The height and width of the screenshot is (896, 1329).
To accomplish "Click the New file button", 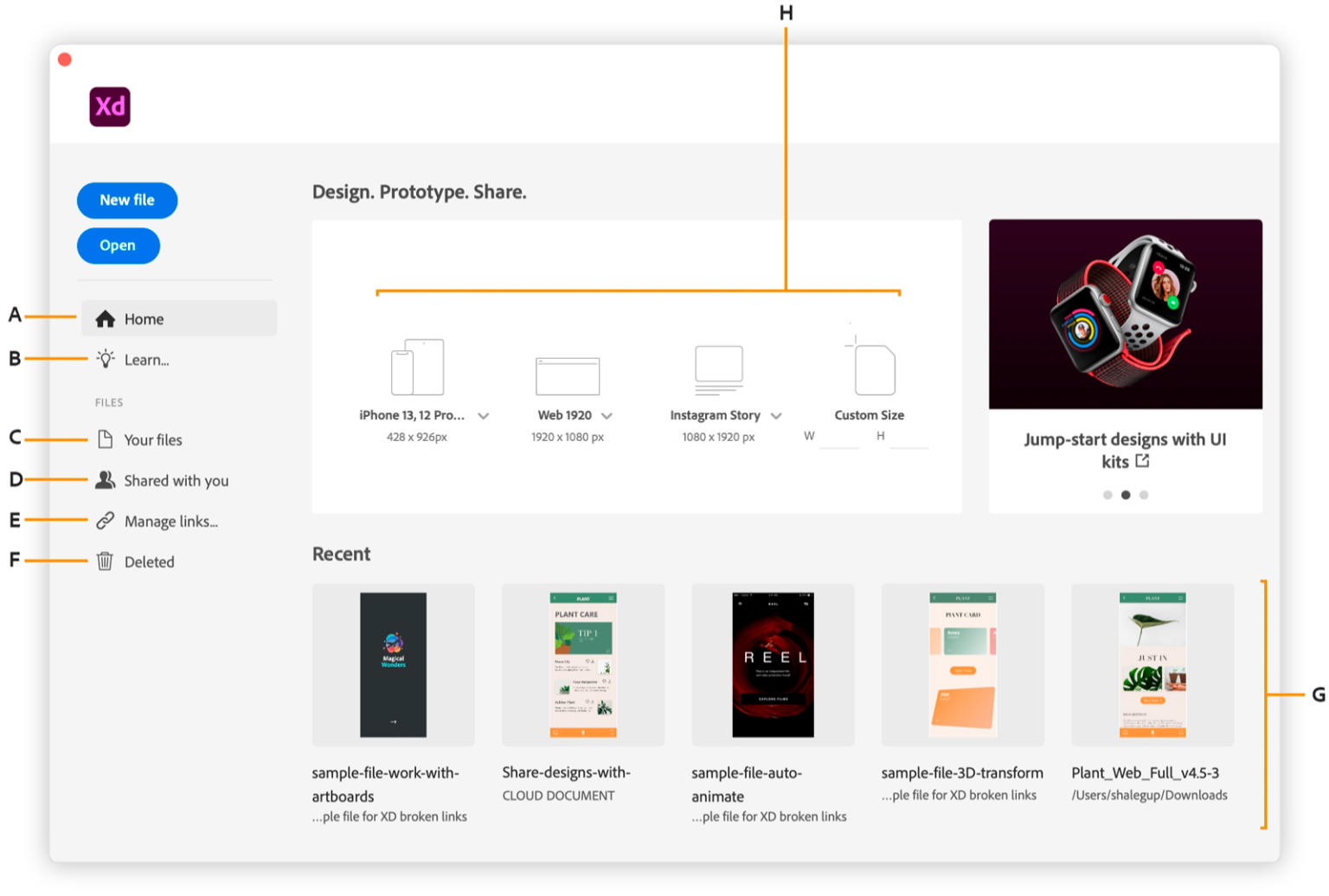I will [x=126, y=200].
